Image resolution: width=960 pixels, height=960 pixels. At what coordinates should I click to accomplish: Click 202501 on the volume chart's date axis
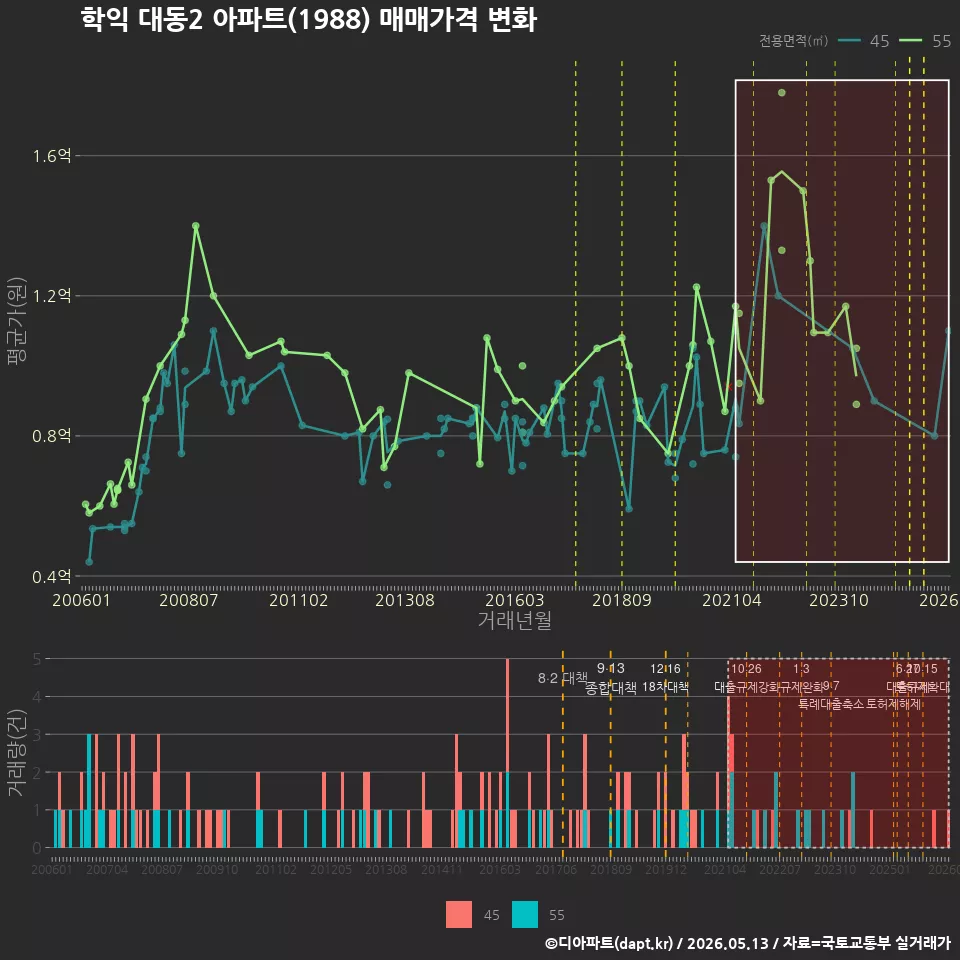point(890,869)
